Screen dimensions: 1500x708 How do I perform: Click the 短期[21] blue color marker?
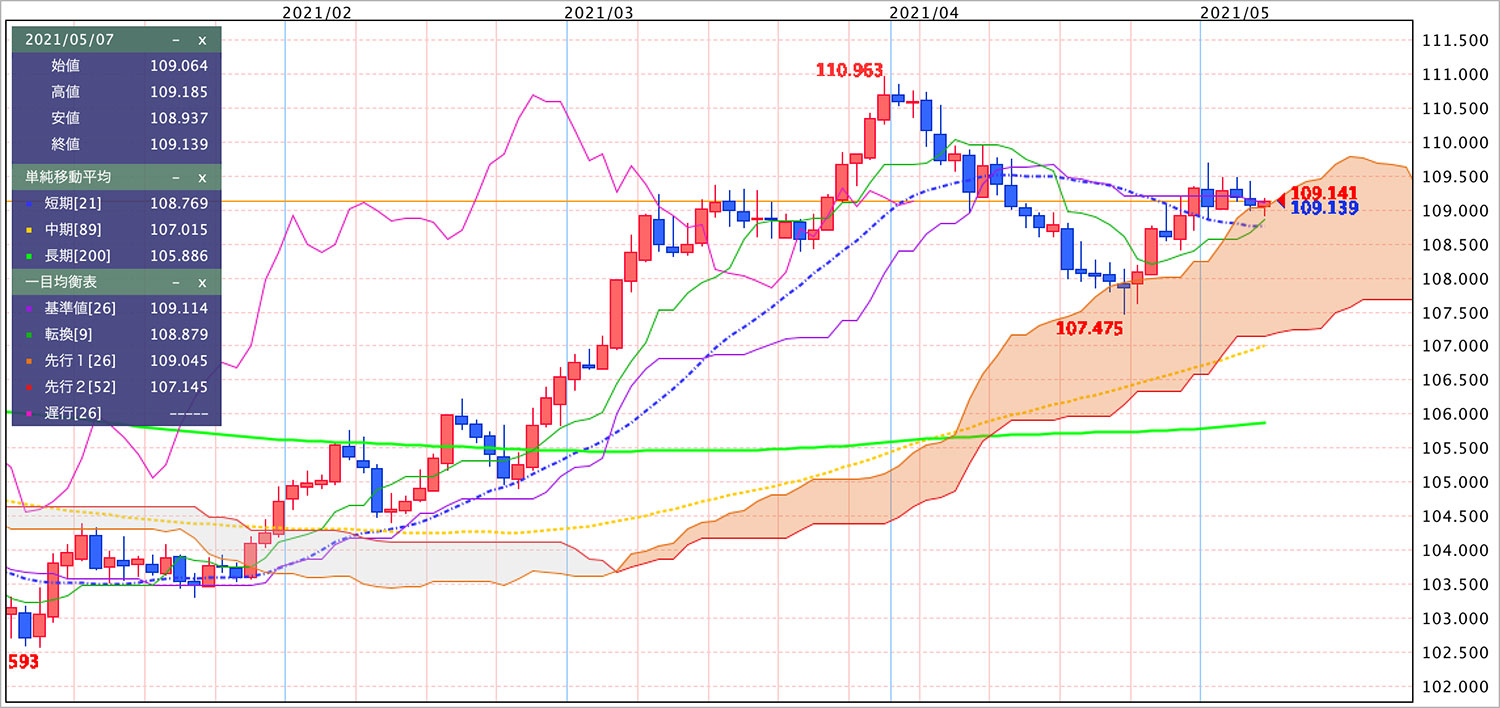click(x=30, y=204)
